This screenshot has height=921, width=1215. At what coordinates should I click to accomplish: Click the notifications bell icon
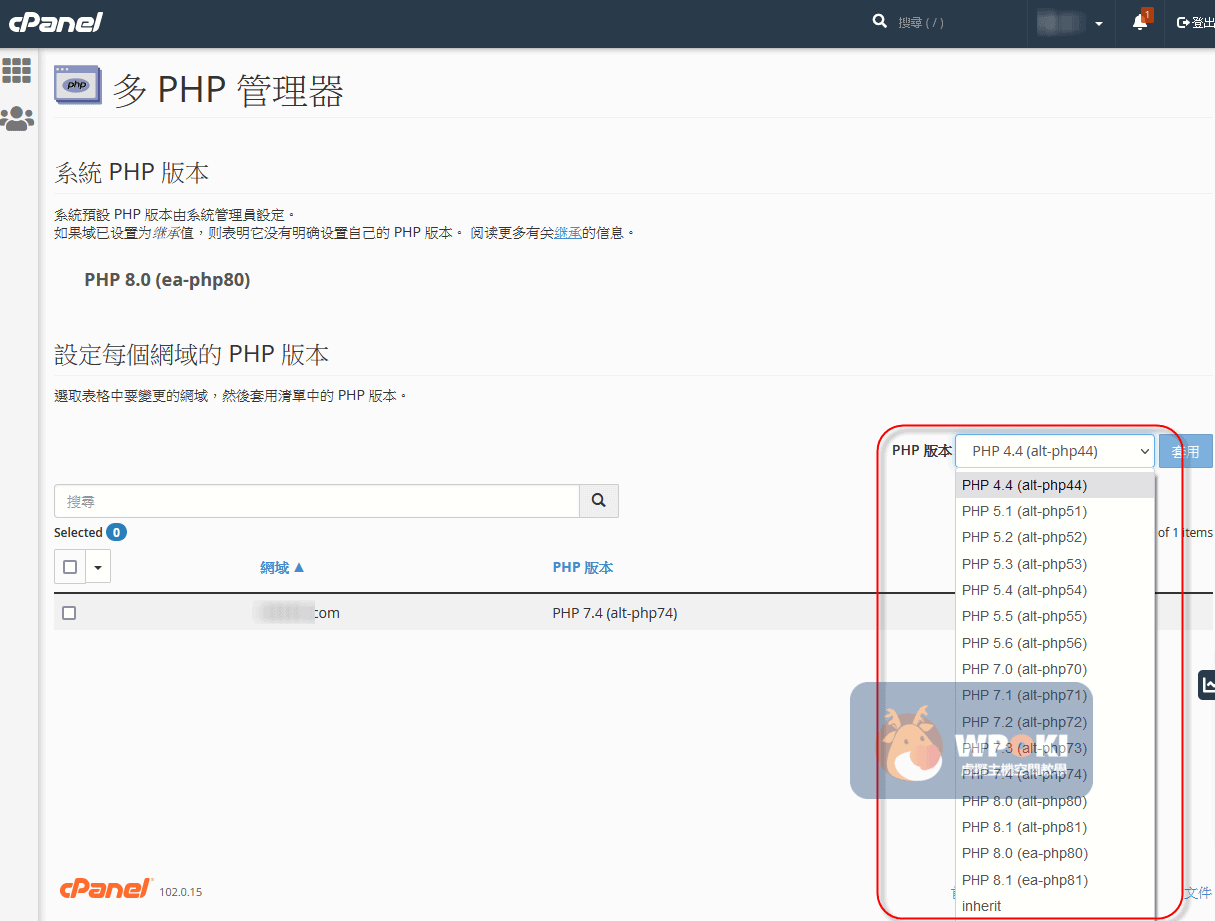pos(1140,22)
